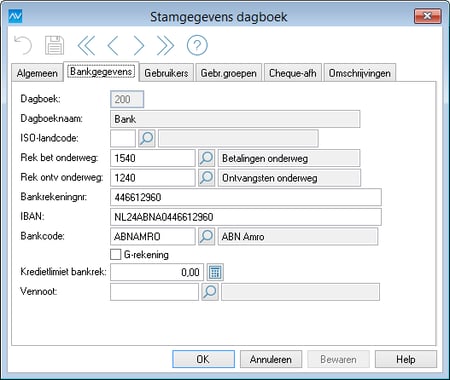Viewport: 450px width, 380px height.
Task: Jump to first record with double-left arrows
Action: point(86,45)
